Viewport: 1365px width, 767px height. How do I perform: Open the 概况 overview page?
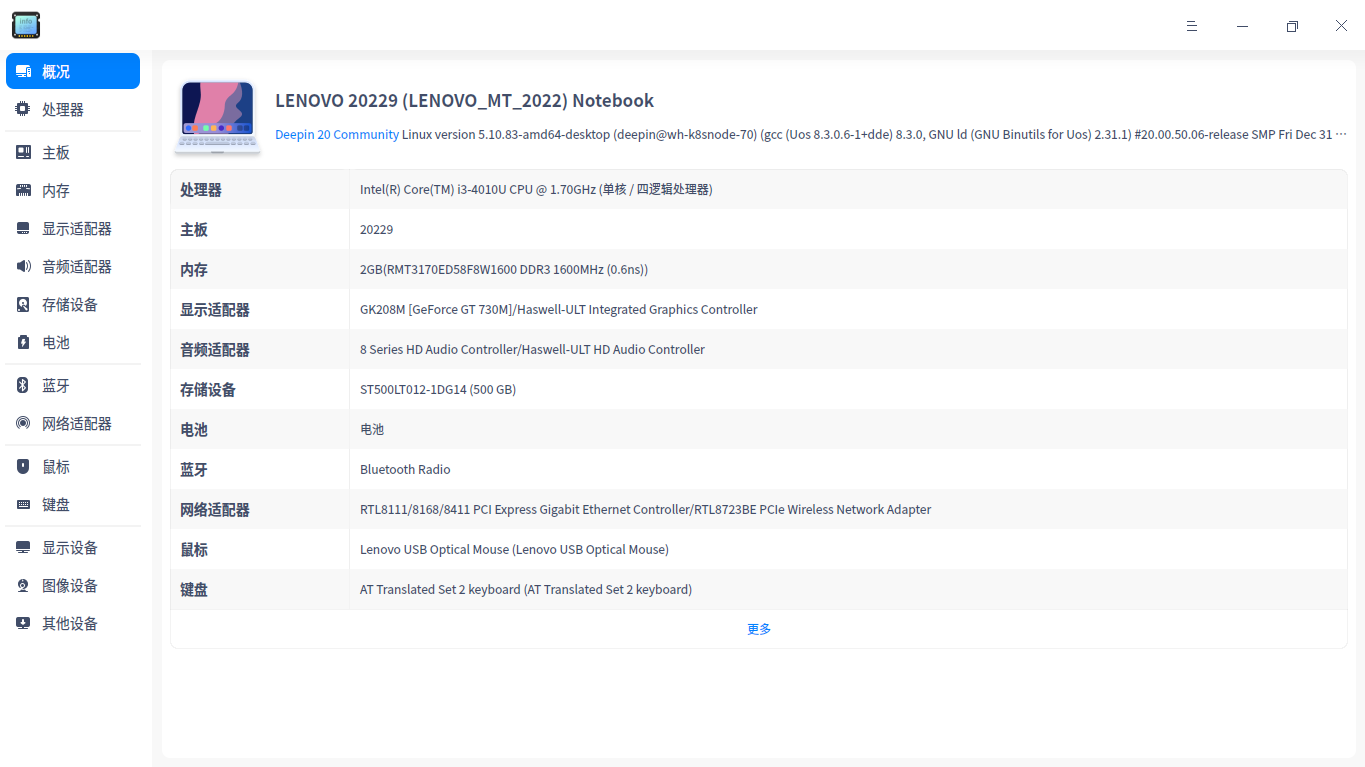(x=73, y=71)
